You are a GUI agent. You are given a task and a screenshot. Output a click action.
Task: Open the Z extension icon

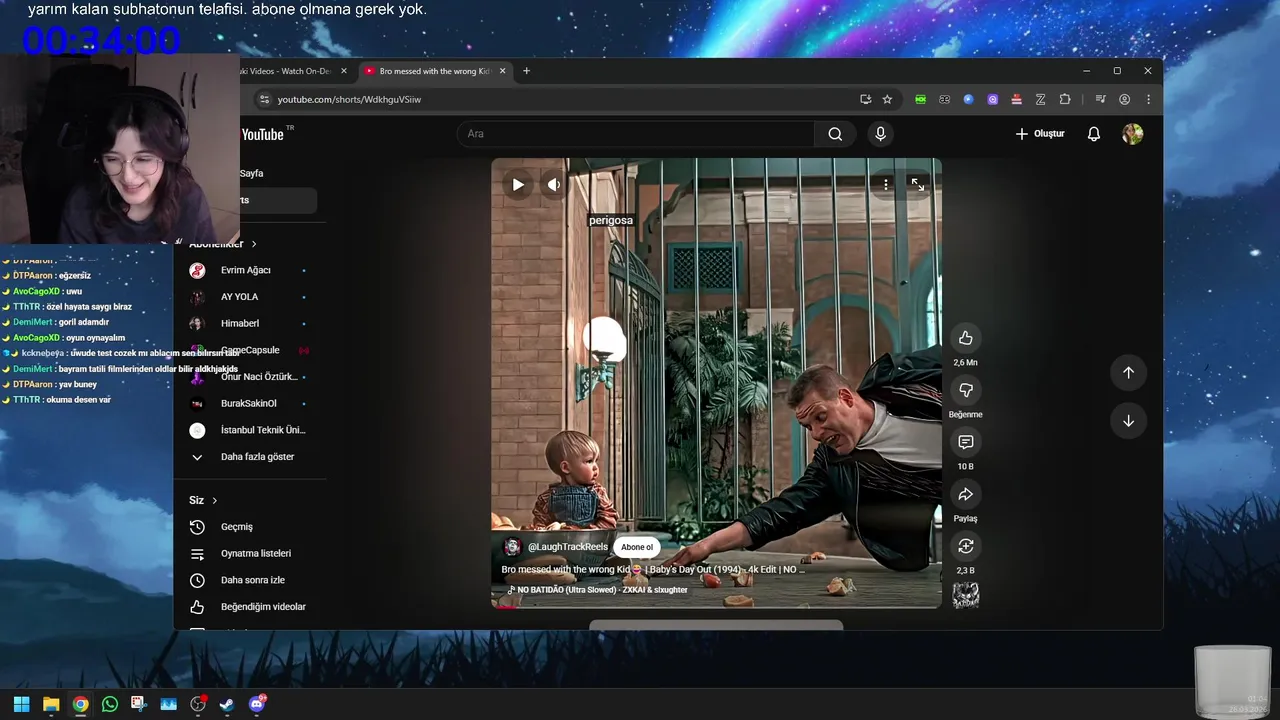point(1040,99)
